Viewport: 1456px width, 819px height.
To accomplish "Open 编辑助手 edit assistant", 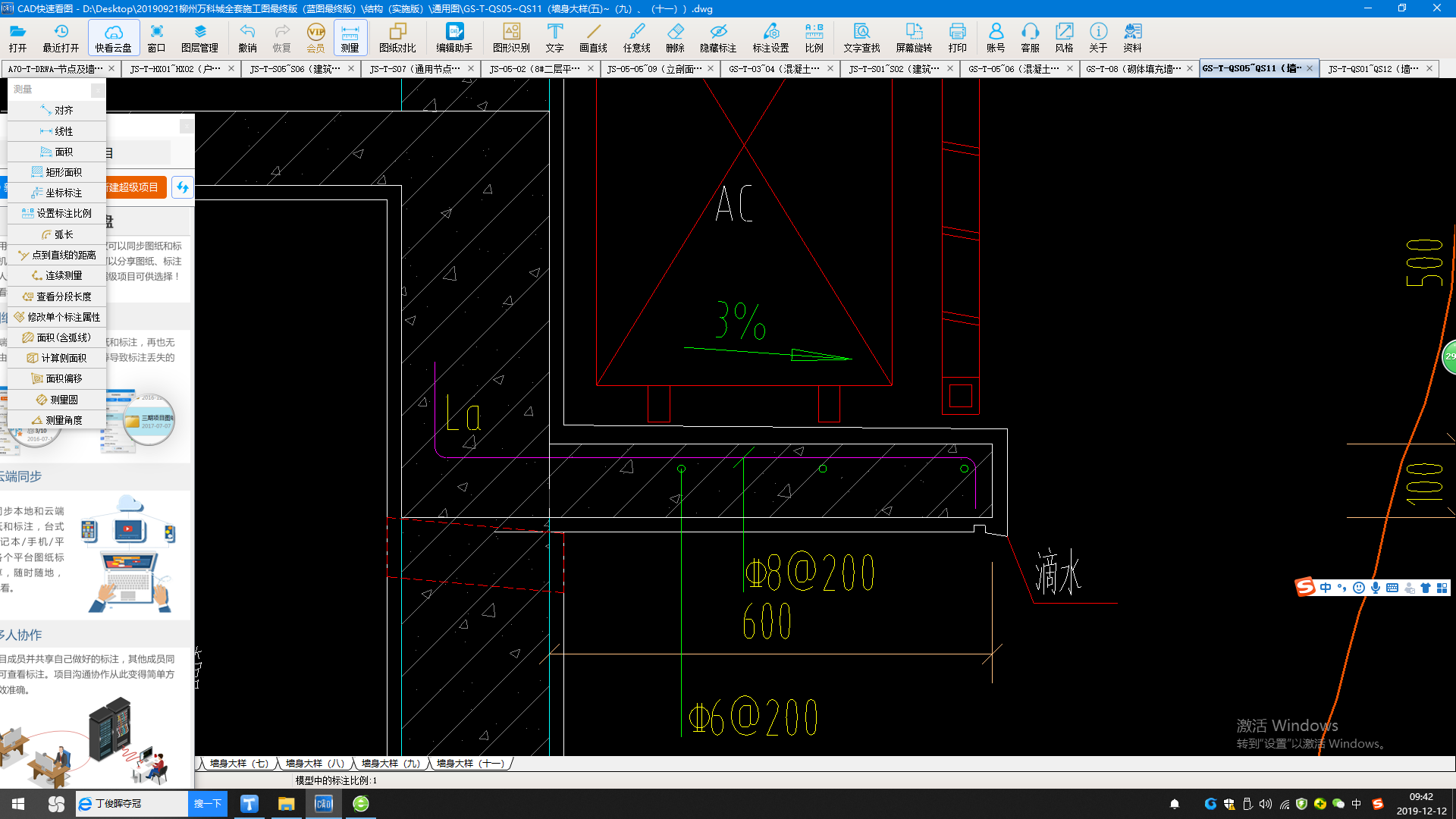I will pos(454,37).
